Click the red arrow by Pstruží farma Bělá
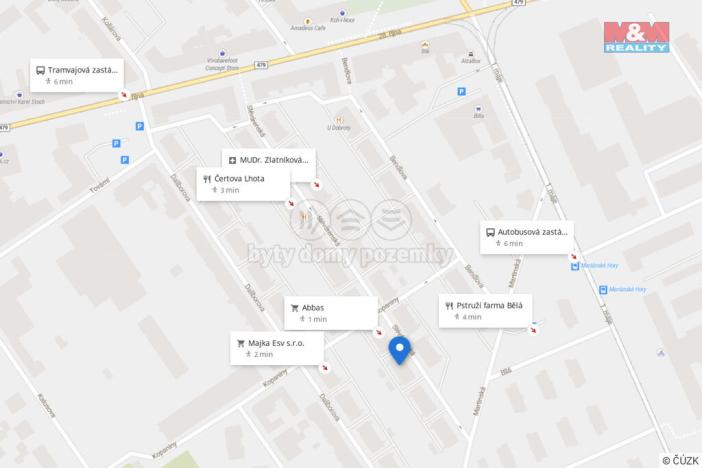The width and height of the screenshot is (702, 468). 533,330
